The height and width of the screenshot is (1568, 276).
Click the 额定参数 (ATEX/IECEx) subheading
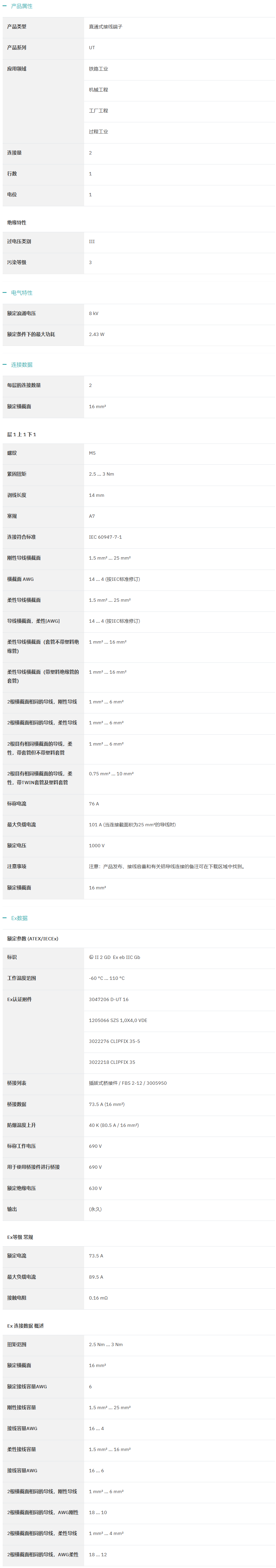tap(33, 939)
